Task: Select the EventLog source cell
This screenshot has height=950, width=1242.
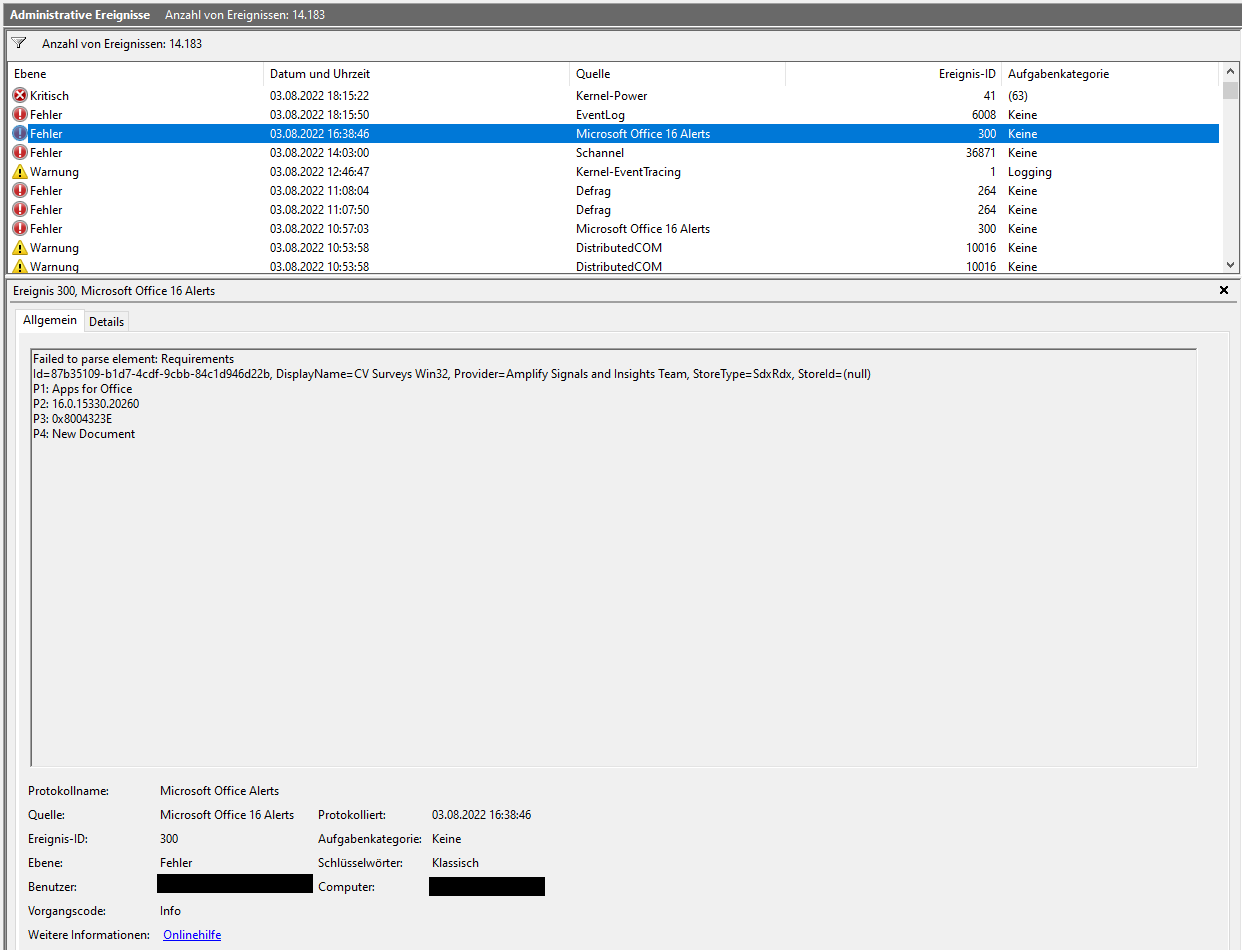Action: (600, 115)
